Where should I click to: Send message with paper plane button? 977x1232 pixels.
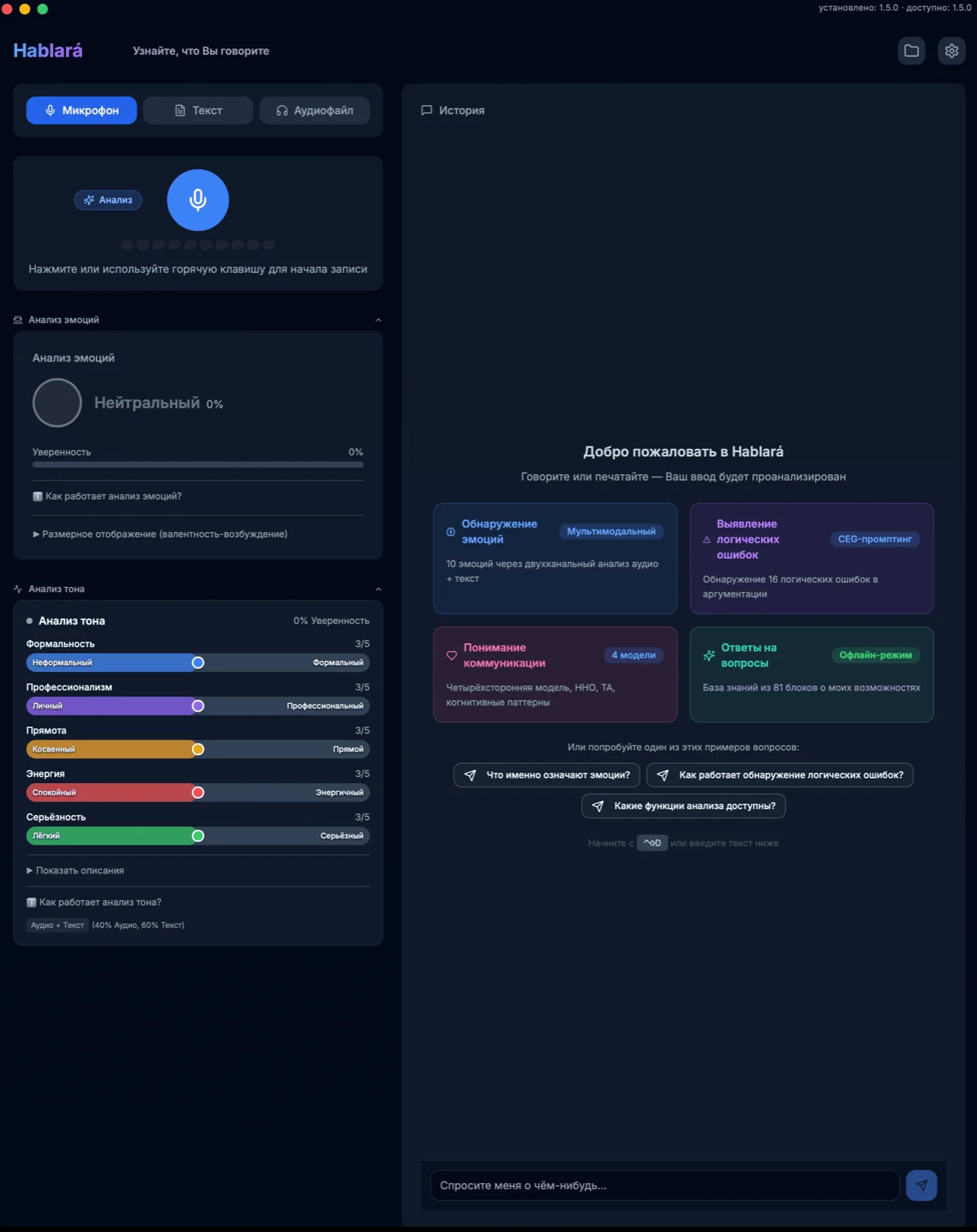(x=921, y=1185)
